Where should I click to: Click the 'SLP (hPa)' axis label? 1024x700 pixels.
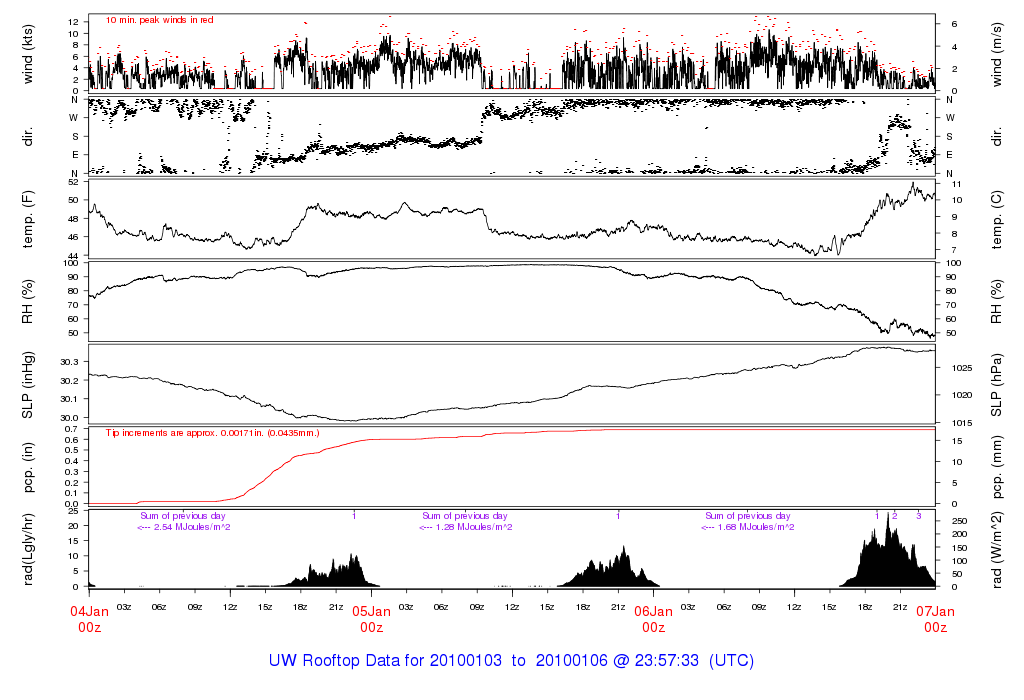[x=997, y=385]
